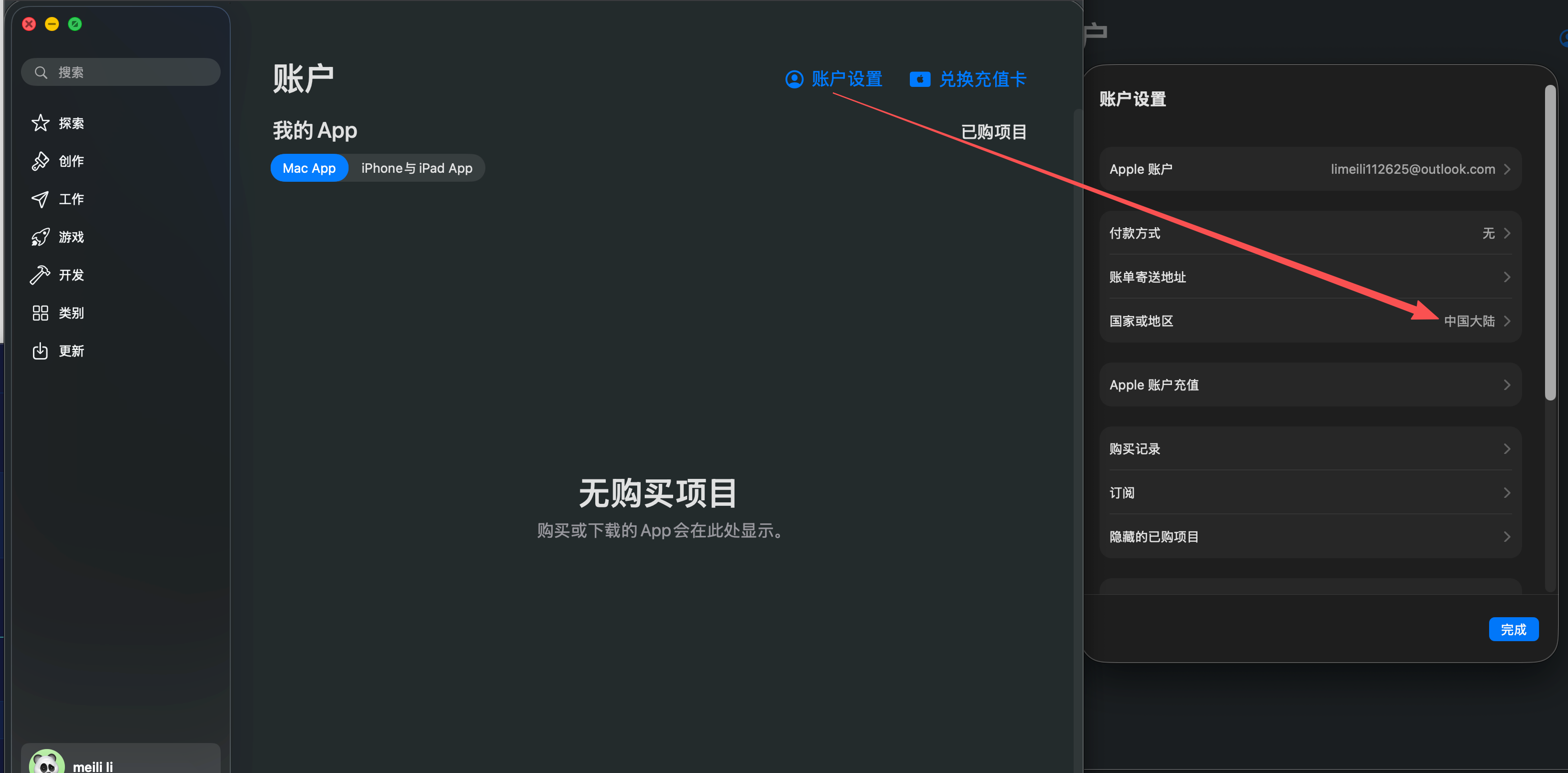Click the 国家或地区 label
This screenshot has width=1568, height=773.
click(1142, 321)
